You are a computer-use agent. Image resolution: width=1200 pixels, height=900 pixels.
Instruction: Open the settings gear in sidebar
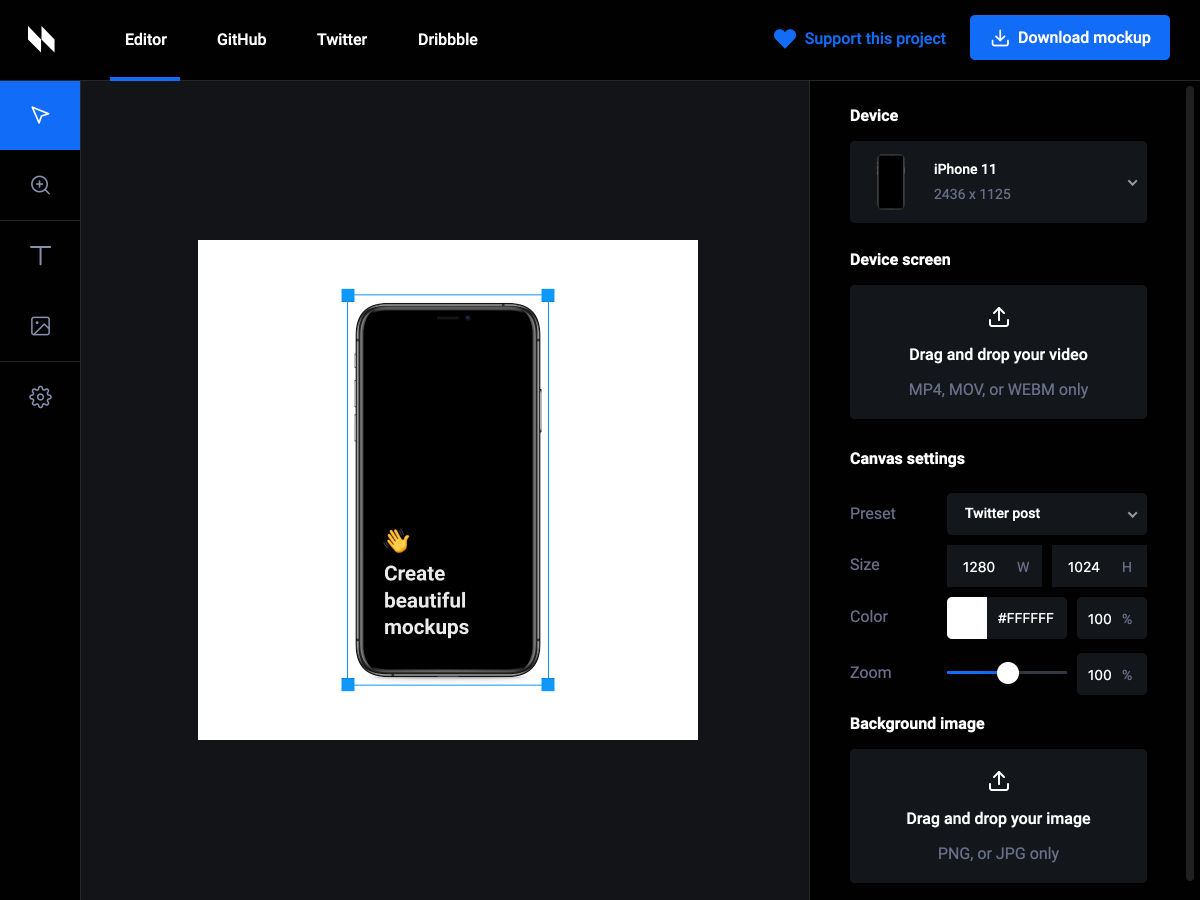[40, 397]
